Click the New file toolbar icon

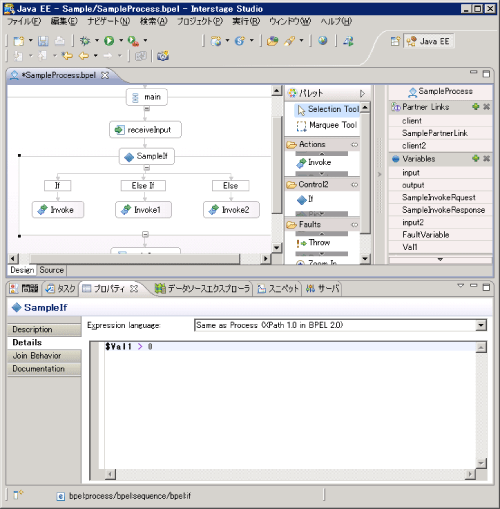[19, 41]
